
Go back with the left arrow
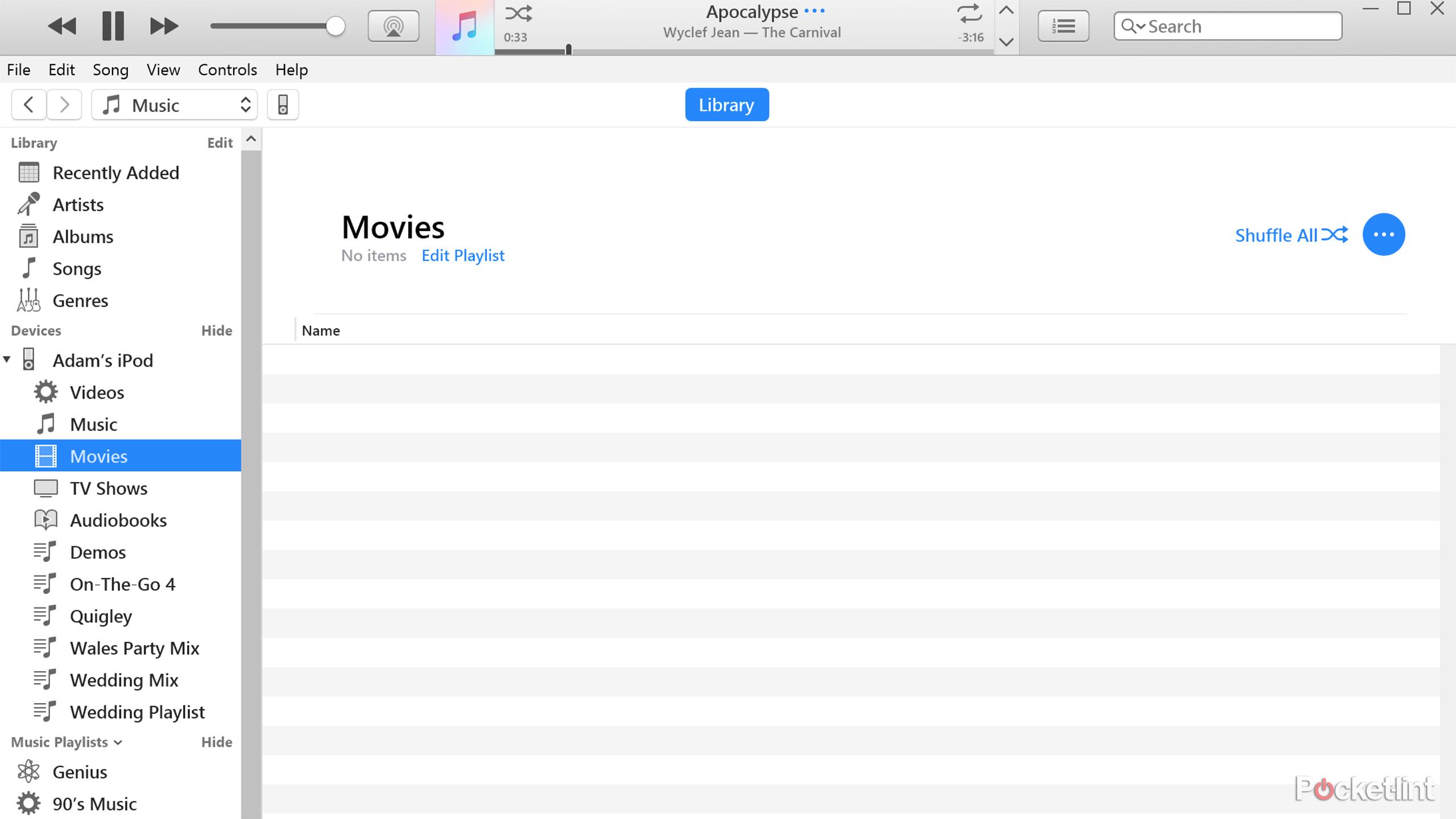pyautogui.click(x=28, y=105)
